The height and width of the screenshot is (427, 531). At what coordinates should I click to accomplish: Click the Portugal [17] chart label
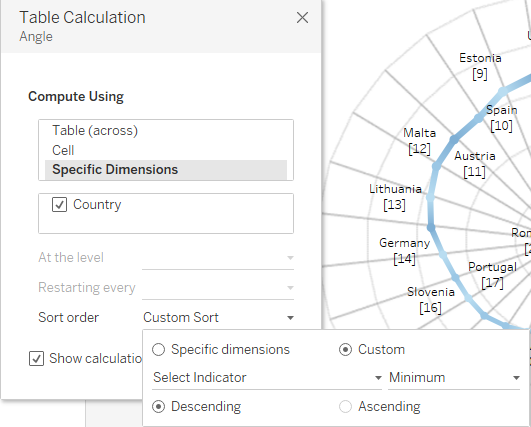(492, 275)
